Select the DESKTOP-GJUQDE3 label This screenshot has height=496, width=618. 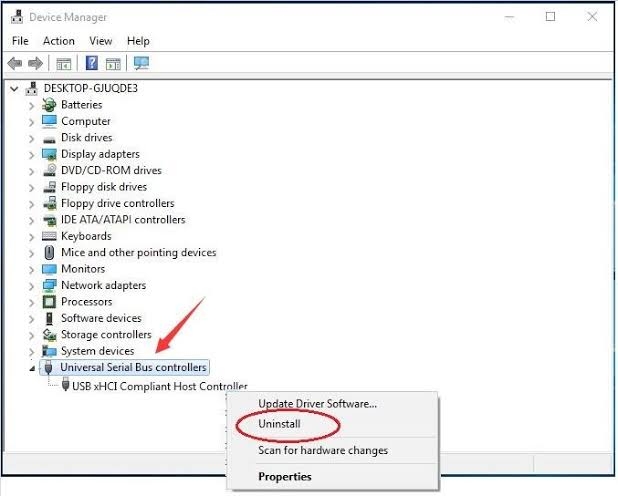click(91, 88)
